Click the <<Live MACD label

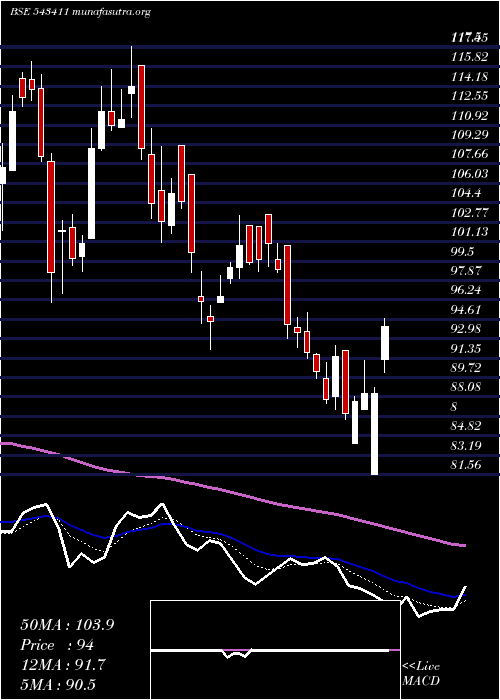[x=421, y=674]
